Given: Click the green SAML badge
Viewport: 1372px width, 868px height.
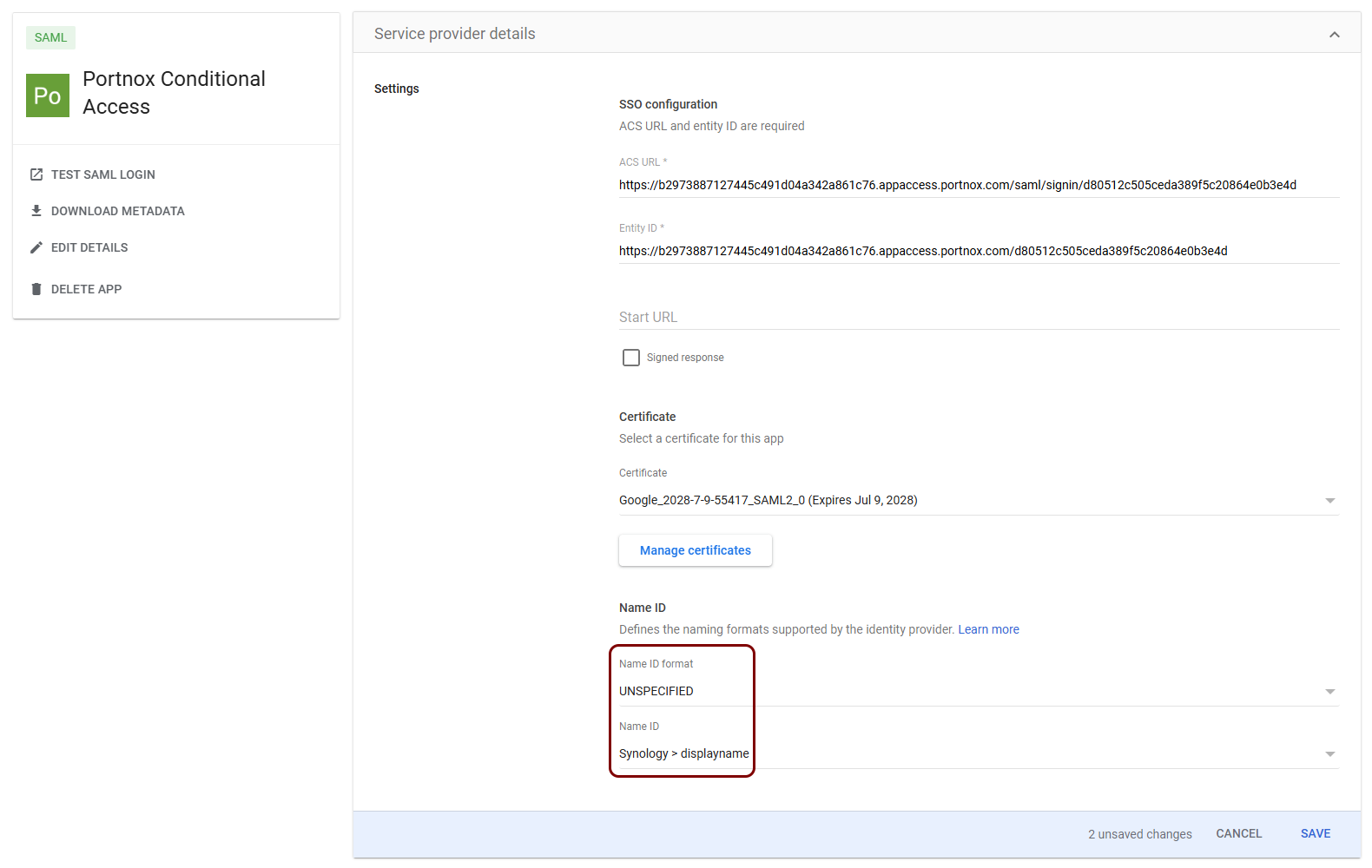Looking at the screenshot, I should 50,37.
